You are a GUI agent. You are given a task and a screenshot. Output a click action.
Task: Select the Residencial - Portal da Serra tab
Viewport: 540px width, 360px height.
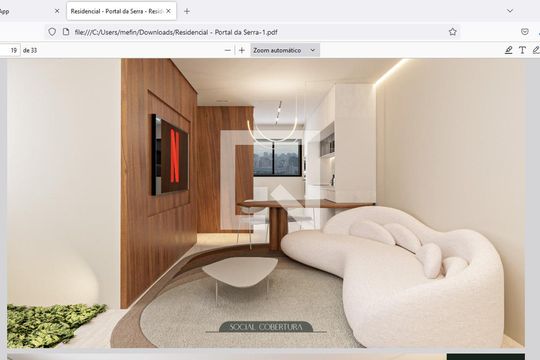tap(121, 11)
